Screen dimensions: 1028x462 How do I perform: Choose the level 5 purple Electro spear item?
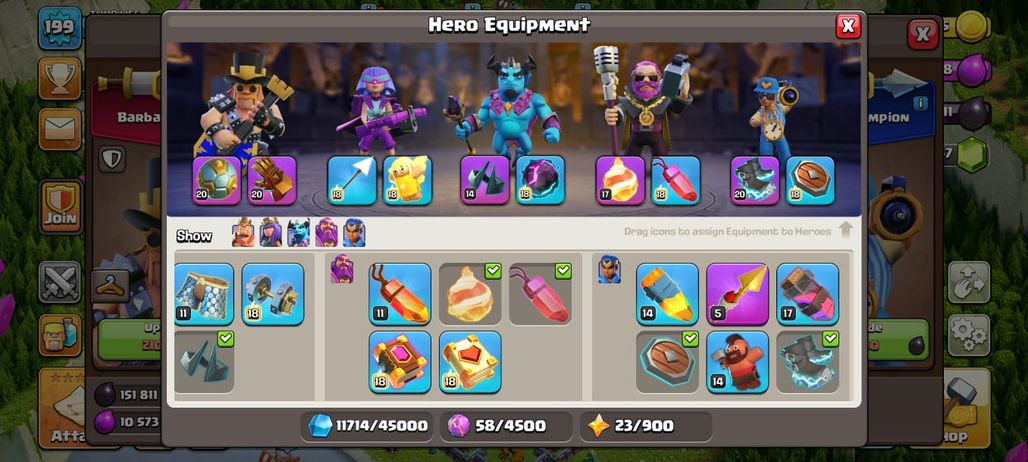click(737, 294)
